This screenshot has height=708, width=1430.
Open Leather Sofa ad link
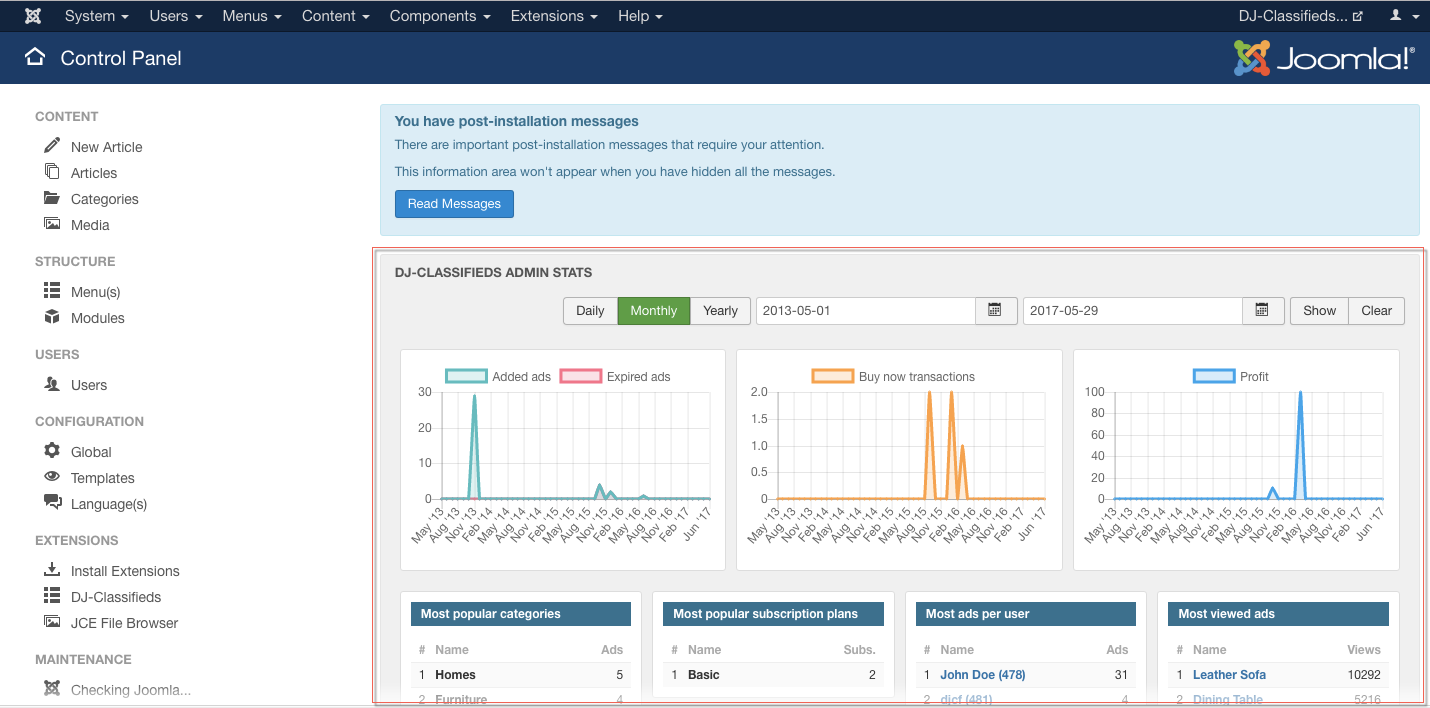[1229, 675]
